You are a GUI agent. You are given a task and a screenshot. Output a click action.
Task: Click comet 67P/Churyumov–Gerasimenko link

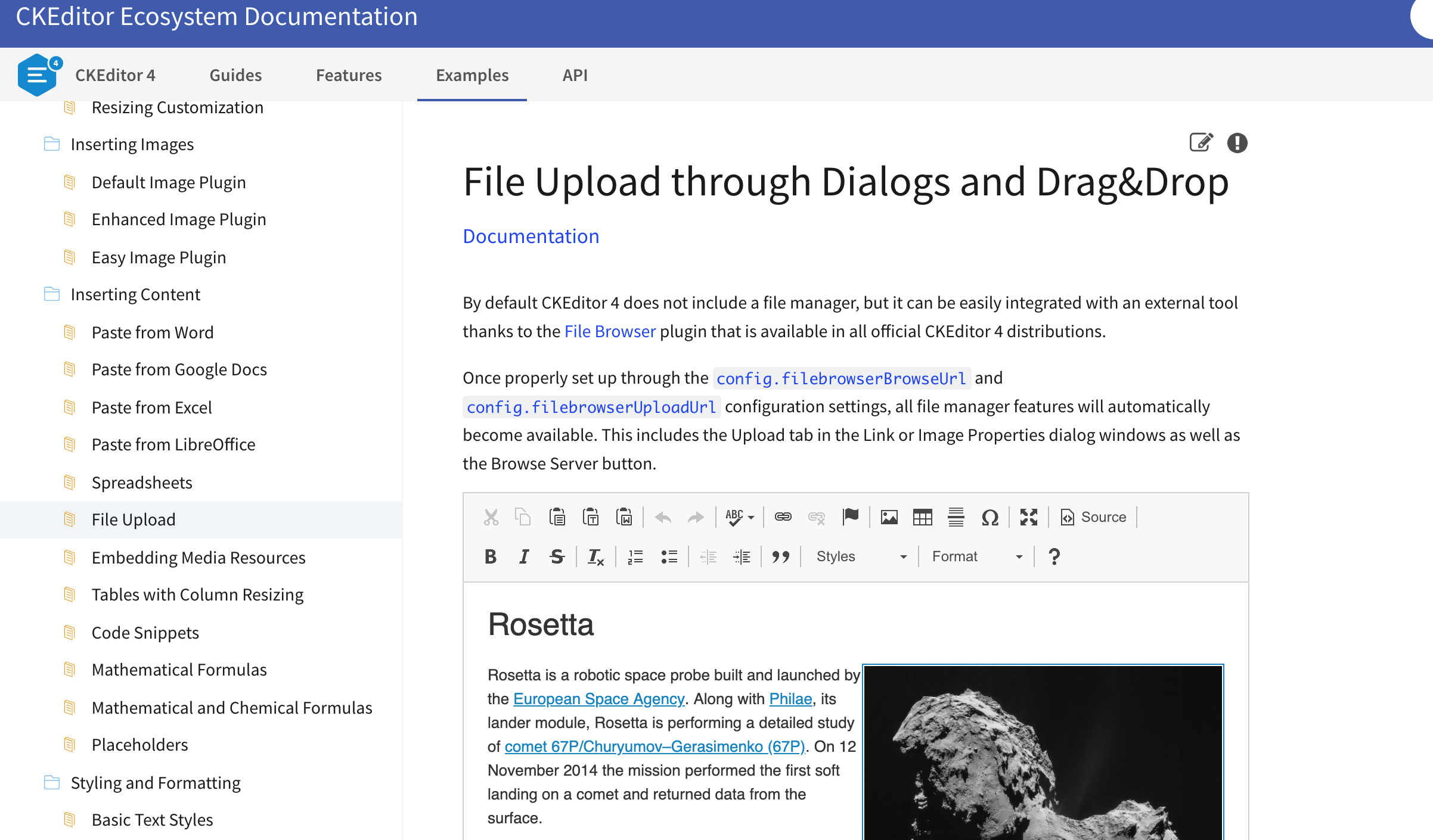coord(655,746)
